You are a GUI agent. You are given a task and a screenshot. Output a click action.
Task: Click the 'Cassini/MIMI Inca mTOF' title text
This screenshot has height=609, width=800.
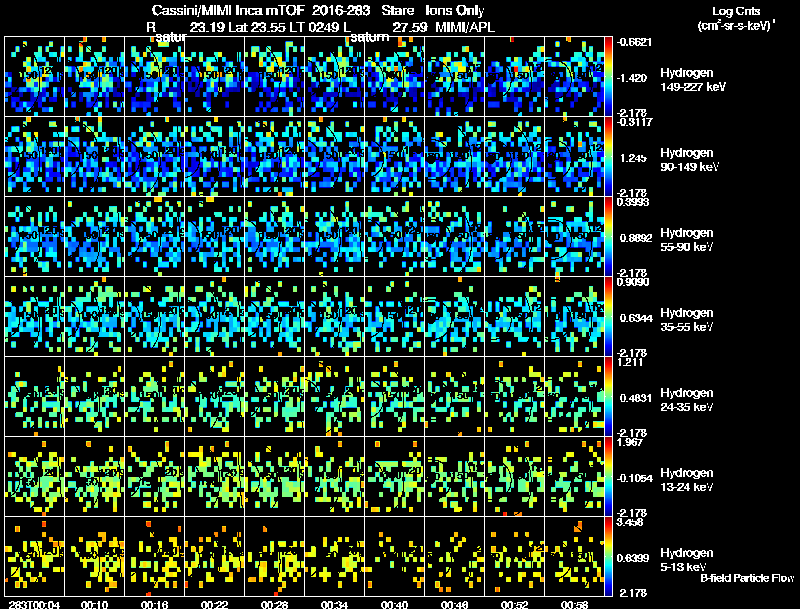[228, 10]
